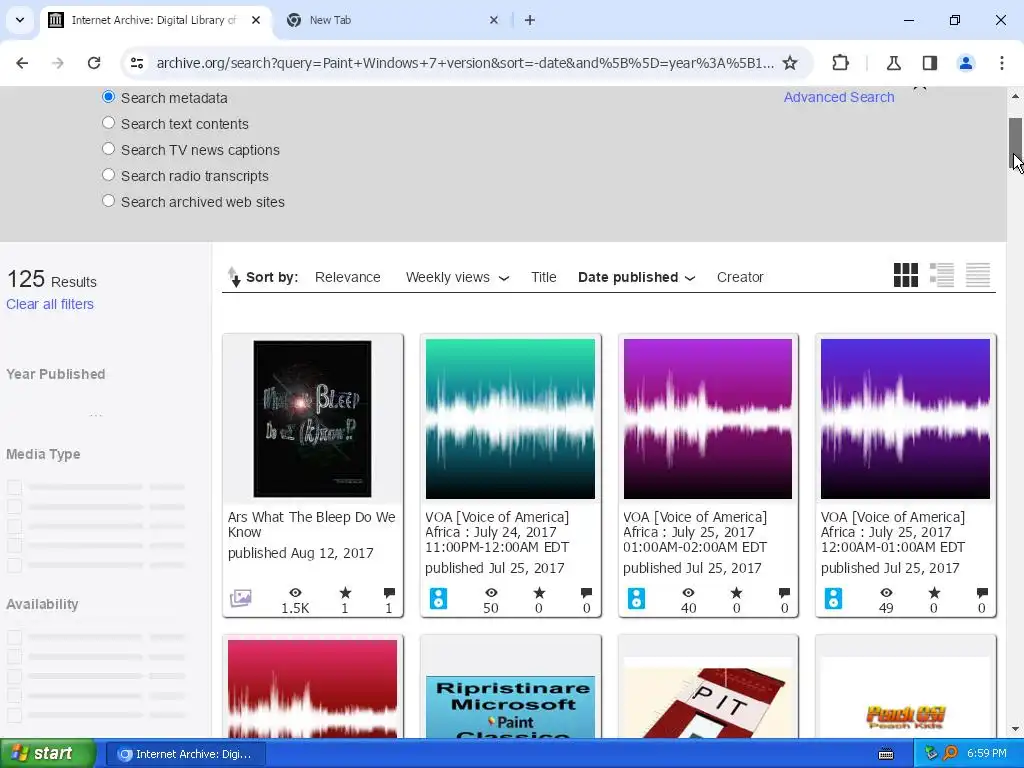
Task: Open a new tab with plus button
Action: (x=530, y=20)
